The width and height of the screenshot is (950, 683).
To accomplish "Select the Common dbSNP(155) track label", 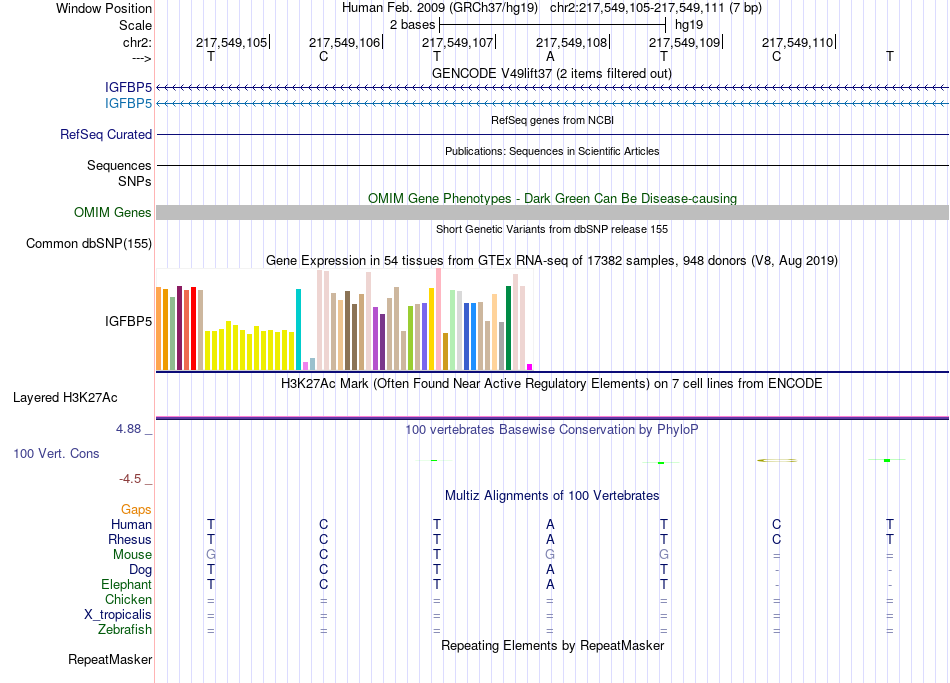I will point(89,244).
